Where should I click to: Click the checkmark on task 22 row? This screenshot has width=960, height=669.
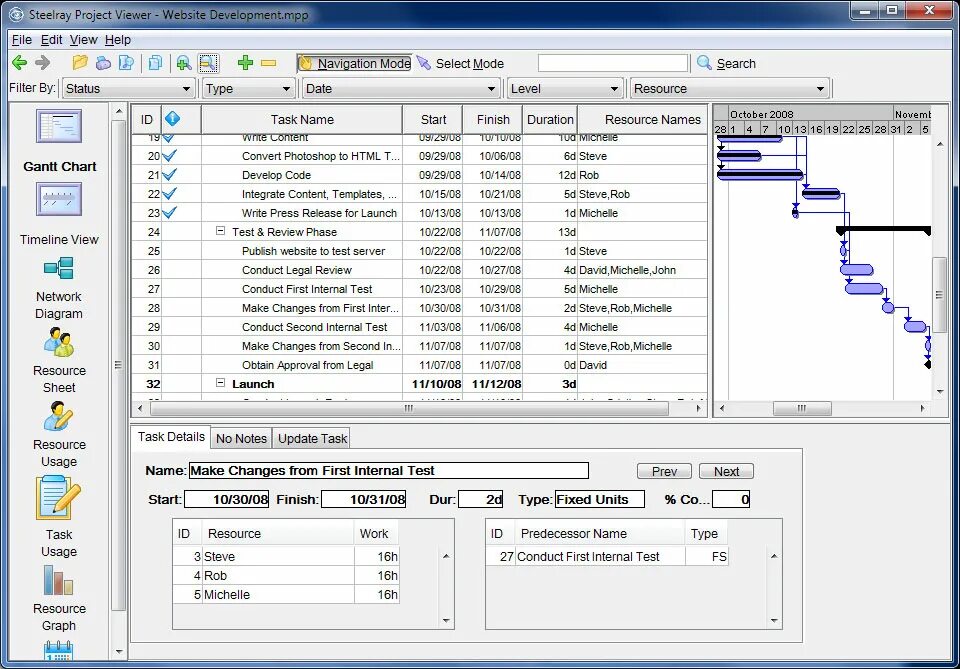click(170, 194)
